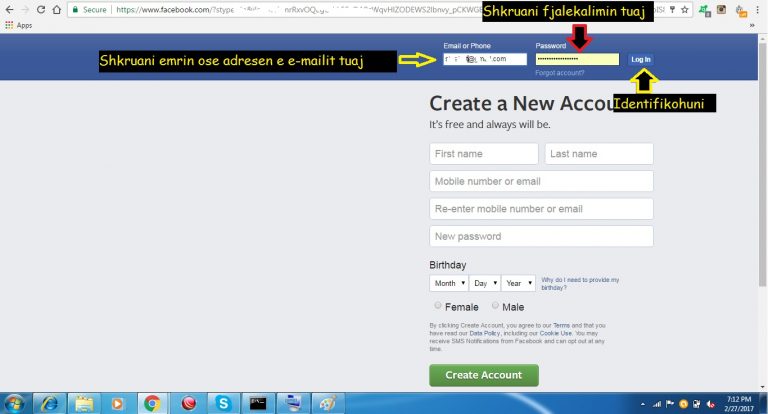Click the Email or Phone login field
The height and width of the screenshot is (414, 768).
(485, 59)
